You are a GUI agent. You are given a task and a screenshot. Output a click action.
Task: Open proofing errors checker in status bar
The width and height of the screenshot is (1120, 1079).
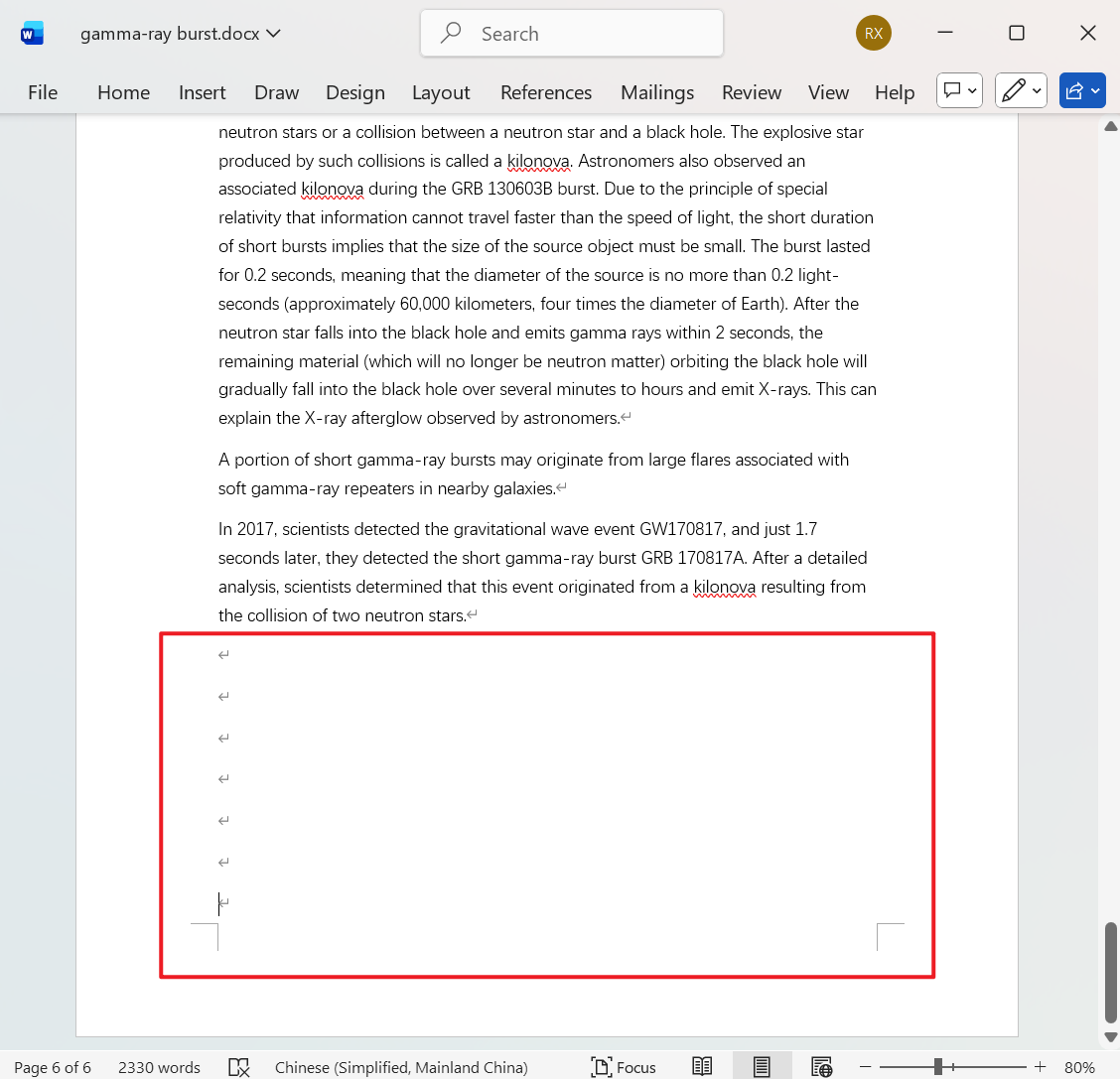pos(238,1066)
